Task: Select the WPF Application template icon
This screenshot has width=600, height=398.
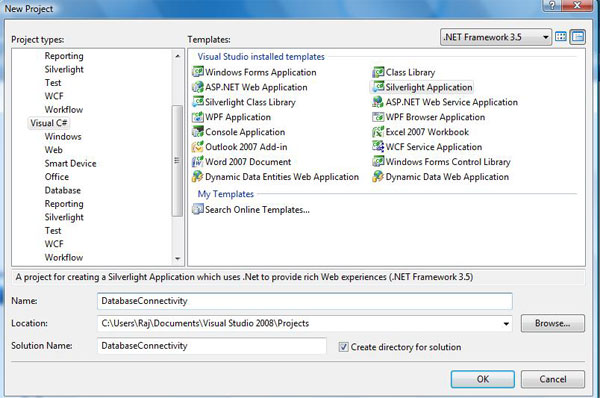Action: 197,117
